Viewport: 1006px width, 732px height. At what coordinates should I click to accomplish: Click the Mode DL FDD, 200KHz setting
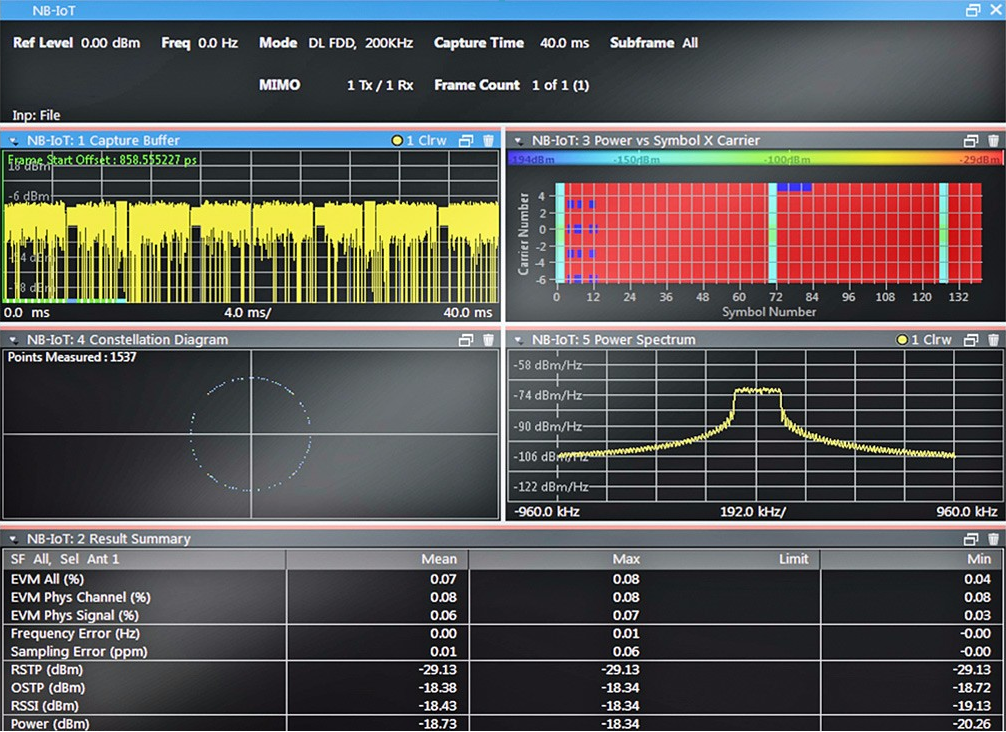pyautogui.click(x=336, y=43)
